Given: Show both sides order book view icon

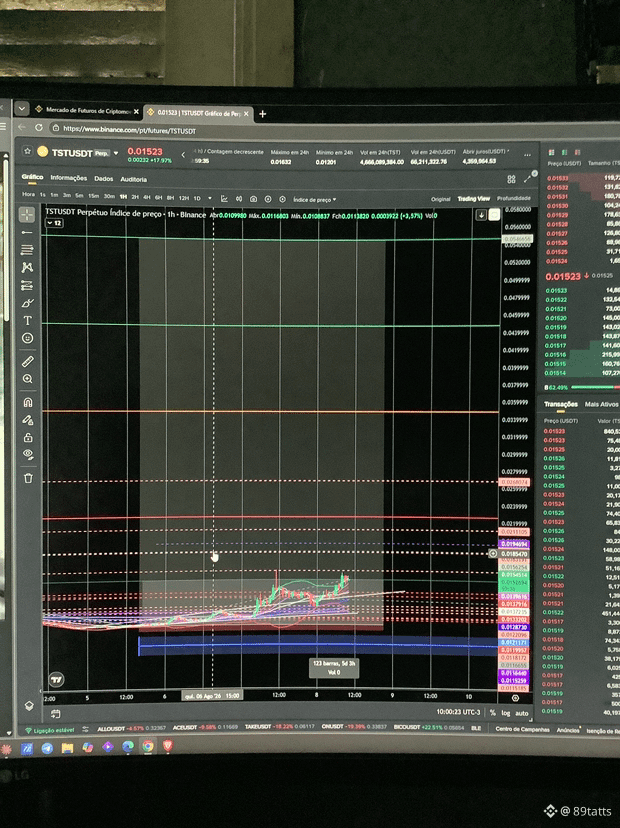Looking at the screenshot, I should click(x=551, y=152).
